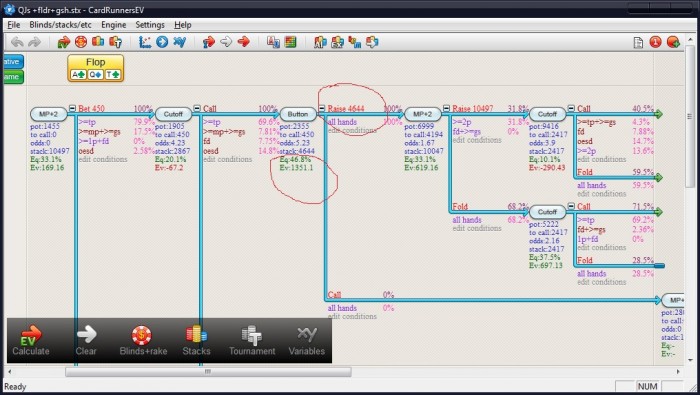Click the EV calculate toolbar icon
700x395 pixels.
[x=64, y=42]
